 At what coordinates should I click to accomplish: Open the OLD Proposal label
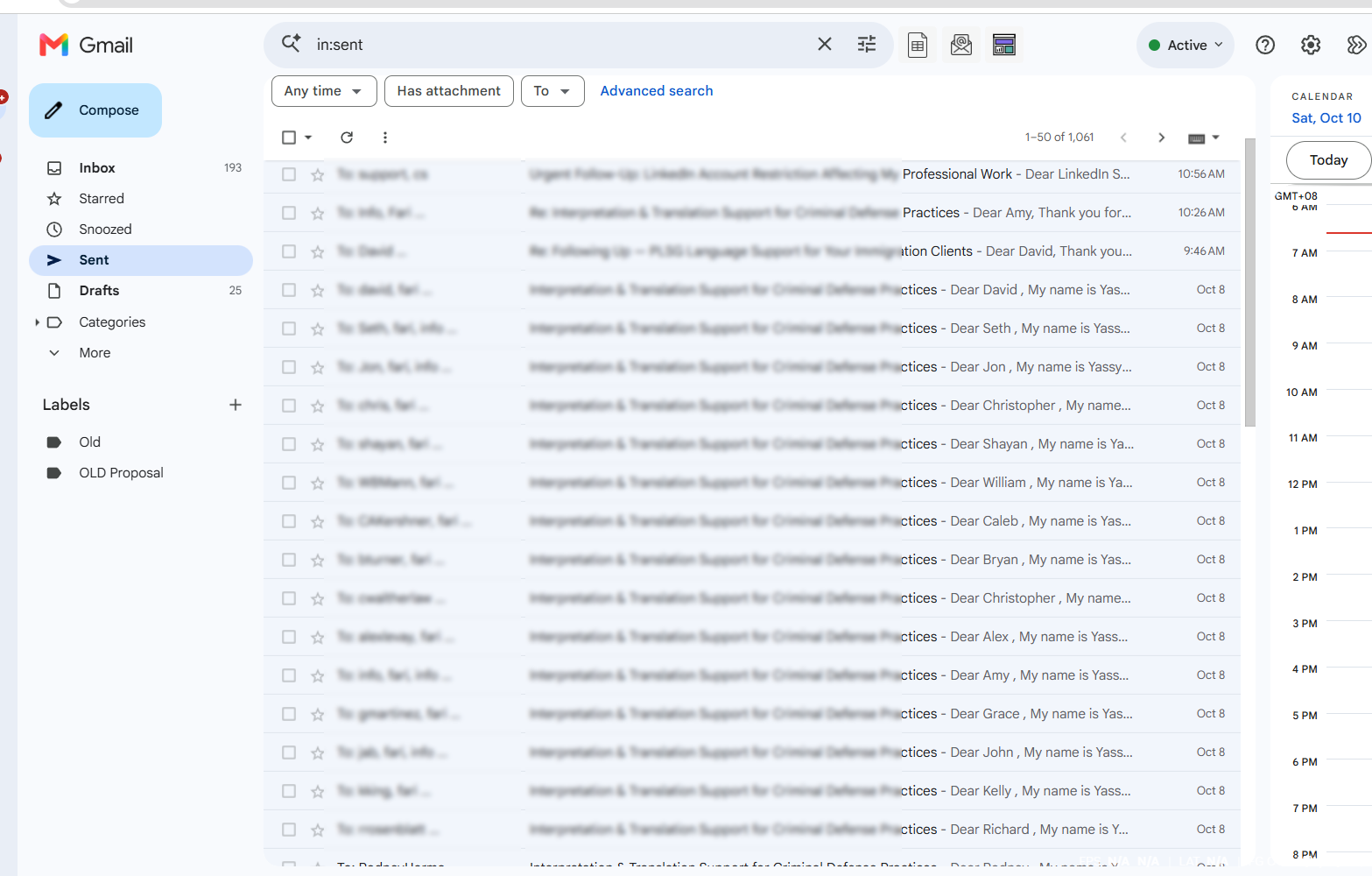pos(141,473)
